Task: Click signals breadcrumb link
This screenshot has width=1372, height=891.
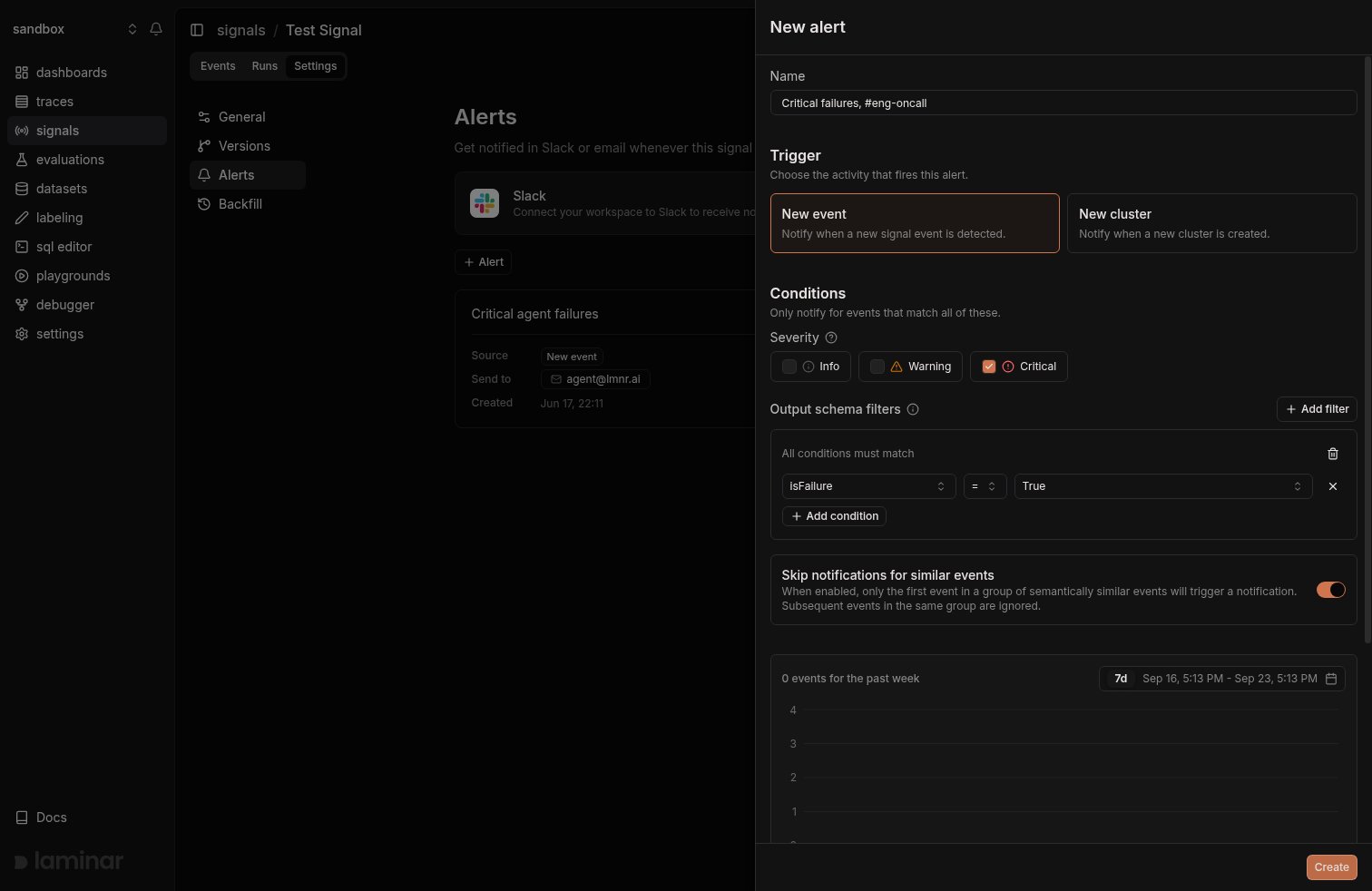Action: (241, 30)
